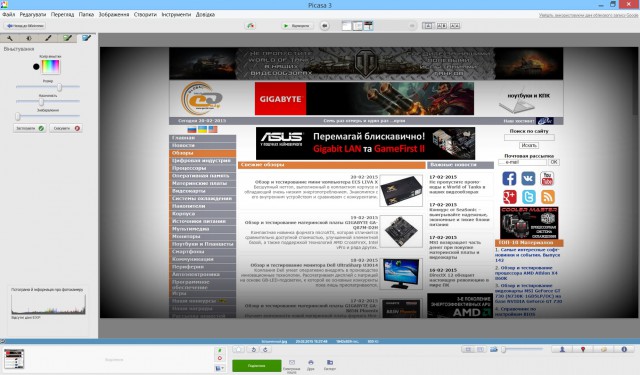Click the Cancel button with red icon
Screen dimensions: 640x375
tap(66, 128)
